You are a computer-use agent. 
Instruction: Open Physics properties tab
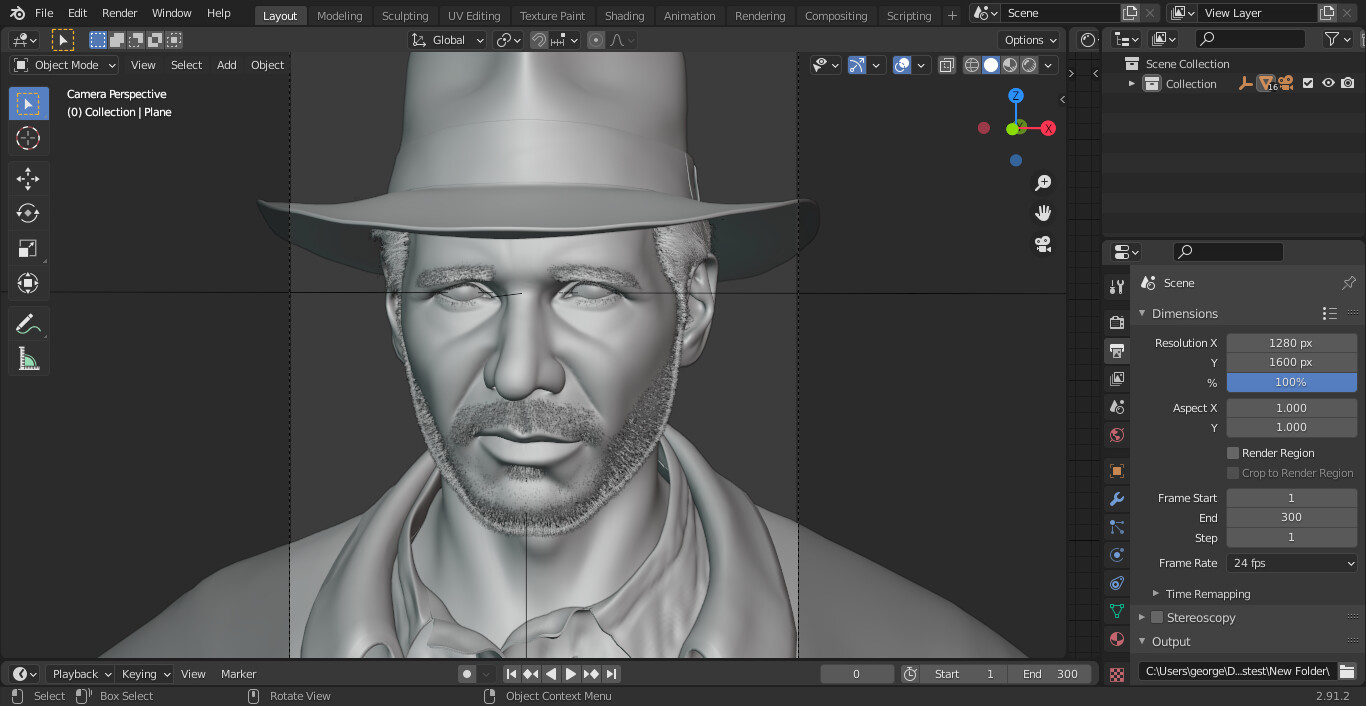[1117, 555]
